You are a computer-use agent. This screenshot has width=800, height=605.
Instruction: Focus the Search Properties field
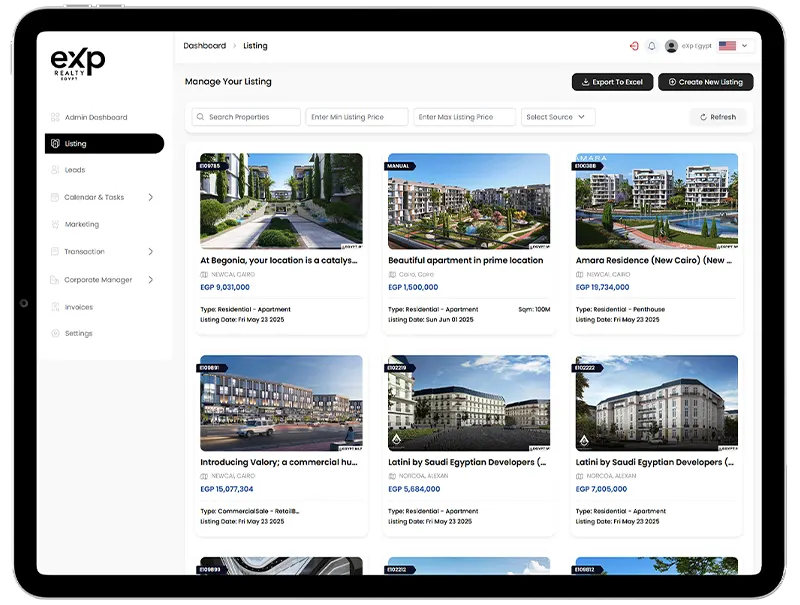(x=246, y=117)
